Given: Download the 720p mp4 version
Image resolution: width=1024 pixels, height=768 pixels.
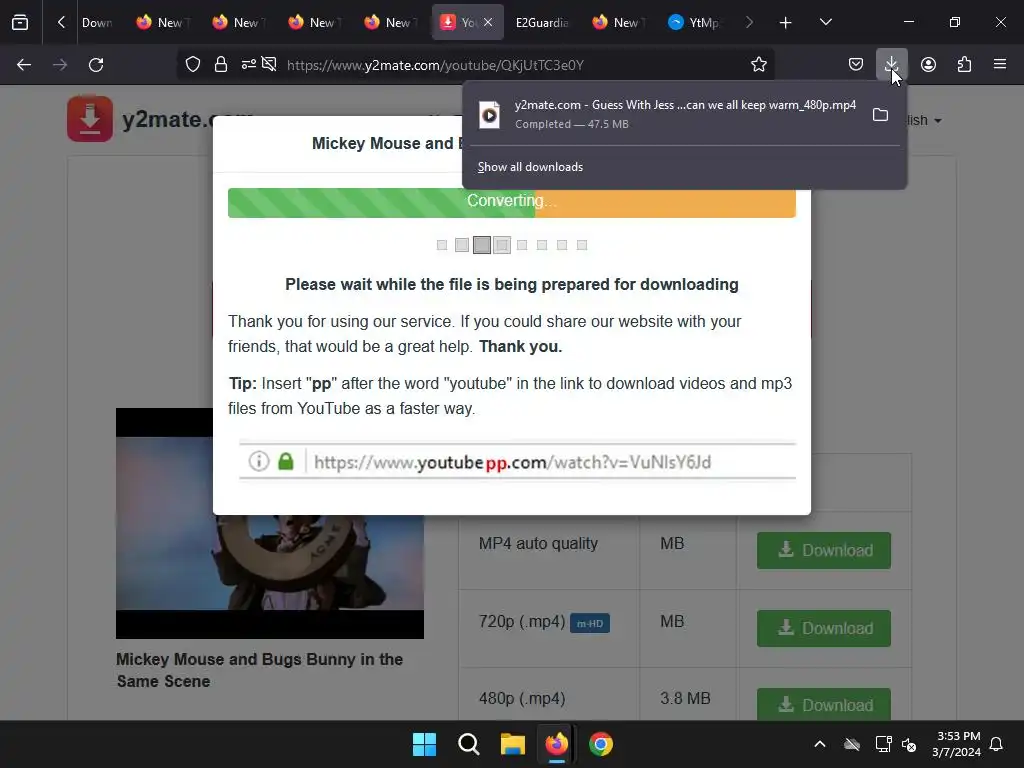Looking at the screenshot, I should click(x=824, y=628).
